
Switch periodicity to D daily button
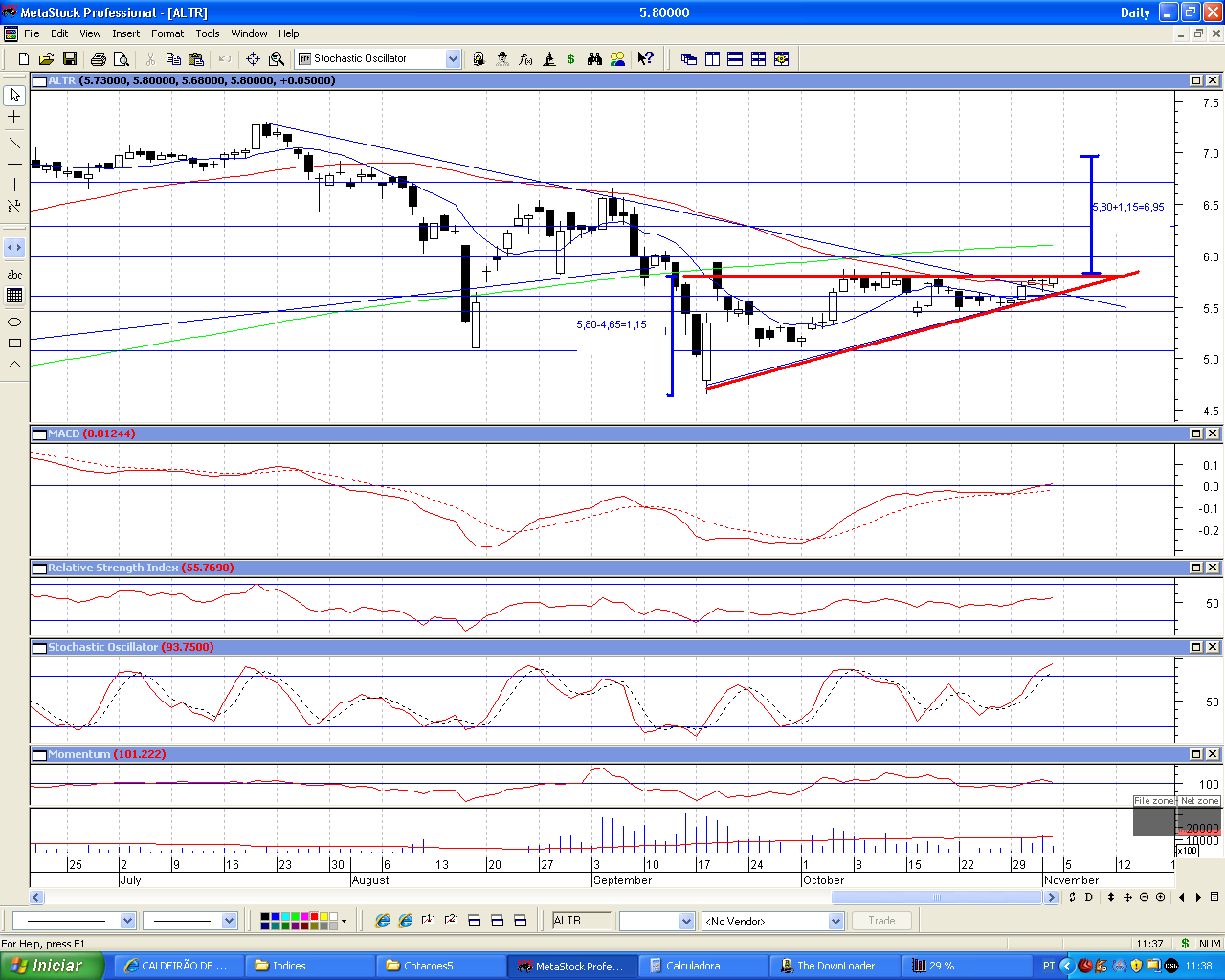pyautogui.click(x=1088, y=897)
